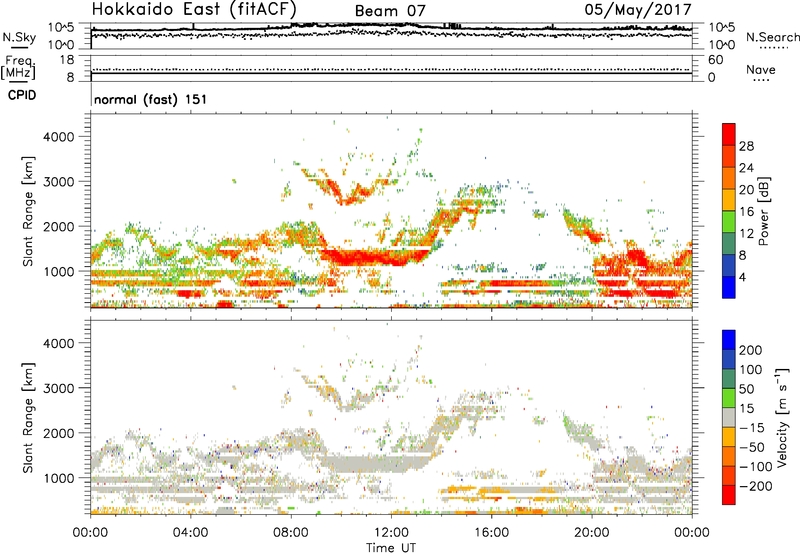
Task: Click the 'N.Search' legend label
Action: click(x=772, y=37)
